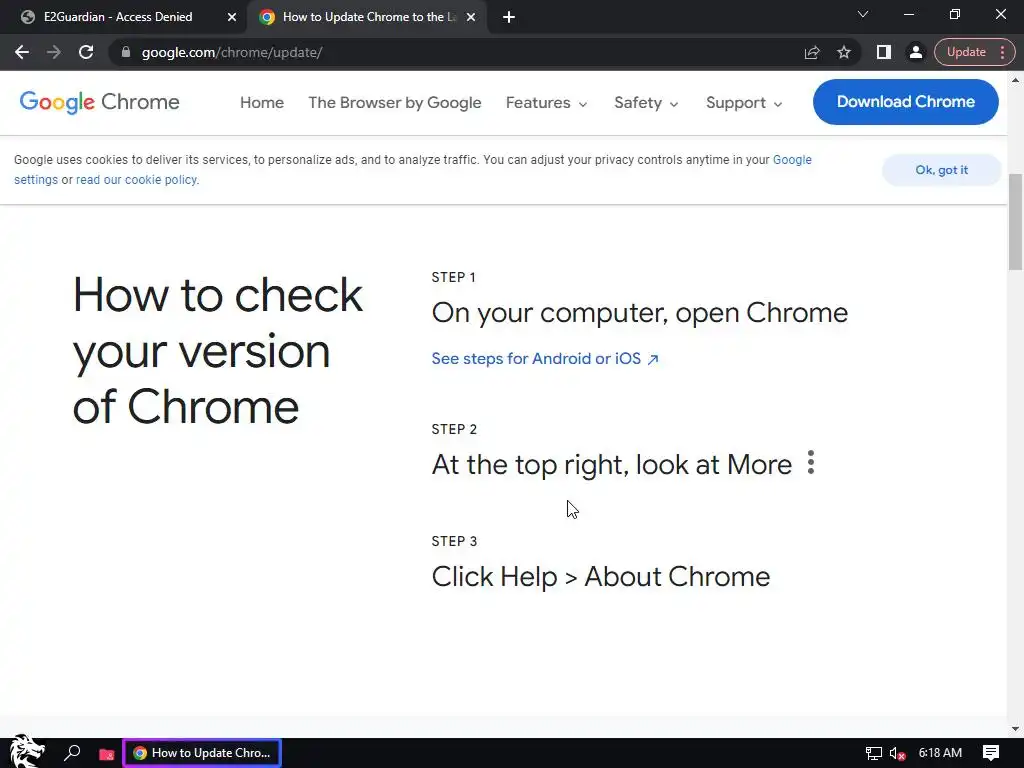The width and height of the screenshot is (1024, 768).
Task: Click the scrollbar down arrow
Action: pyautogui.click(x=1015, y=729)
